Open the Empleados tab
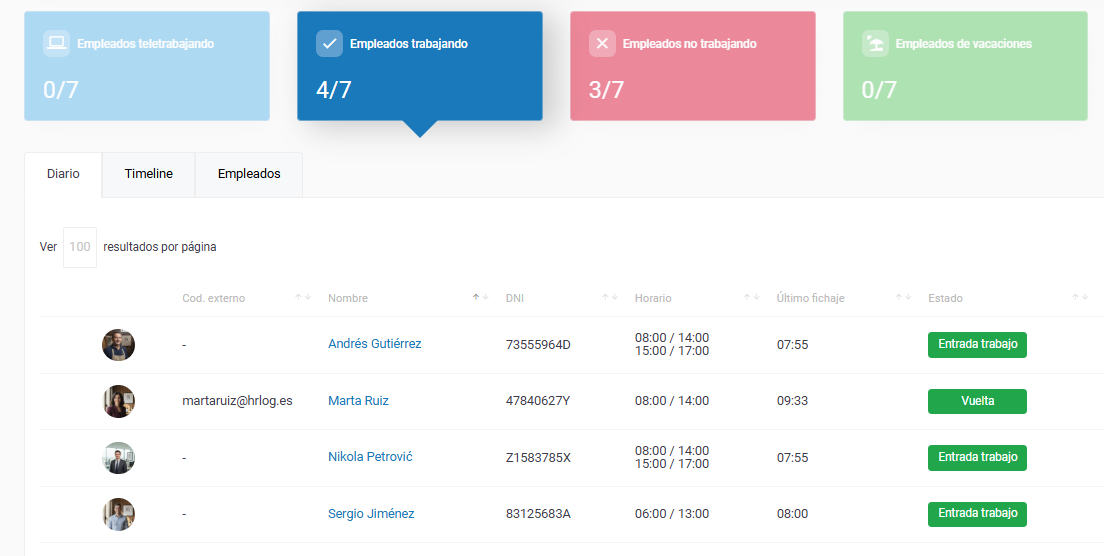 [249, 174]
